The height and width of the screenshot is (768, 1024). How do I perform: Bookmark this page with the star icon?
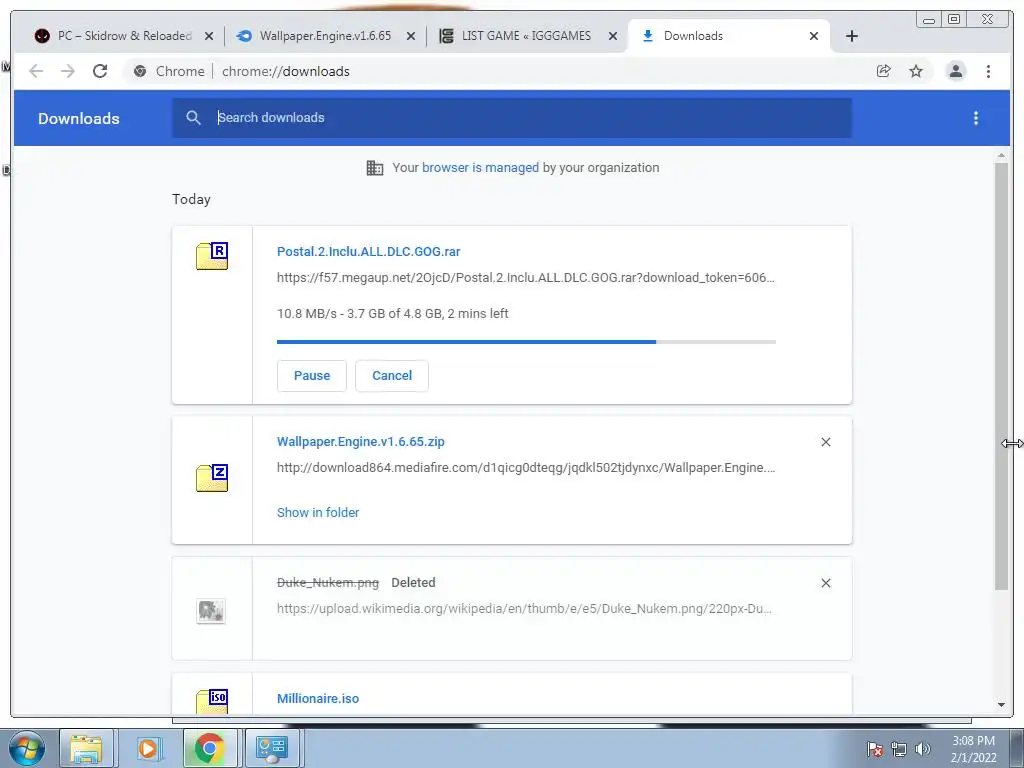click(x=916, y=71)
